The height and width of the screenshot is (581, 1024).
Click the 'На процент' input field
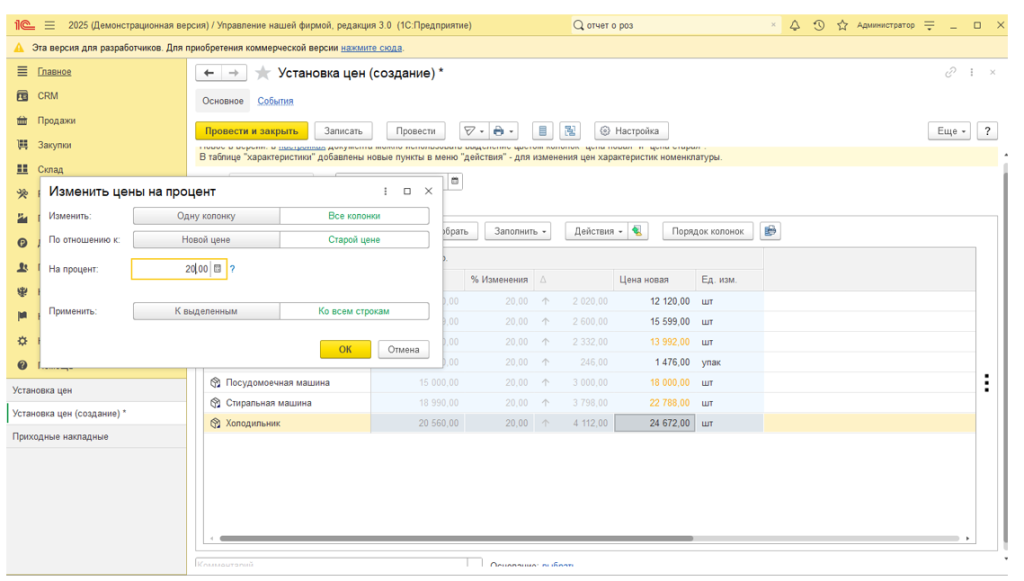coord(170,269)
